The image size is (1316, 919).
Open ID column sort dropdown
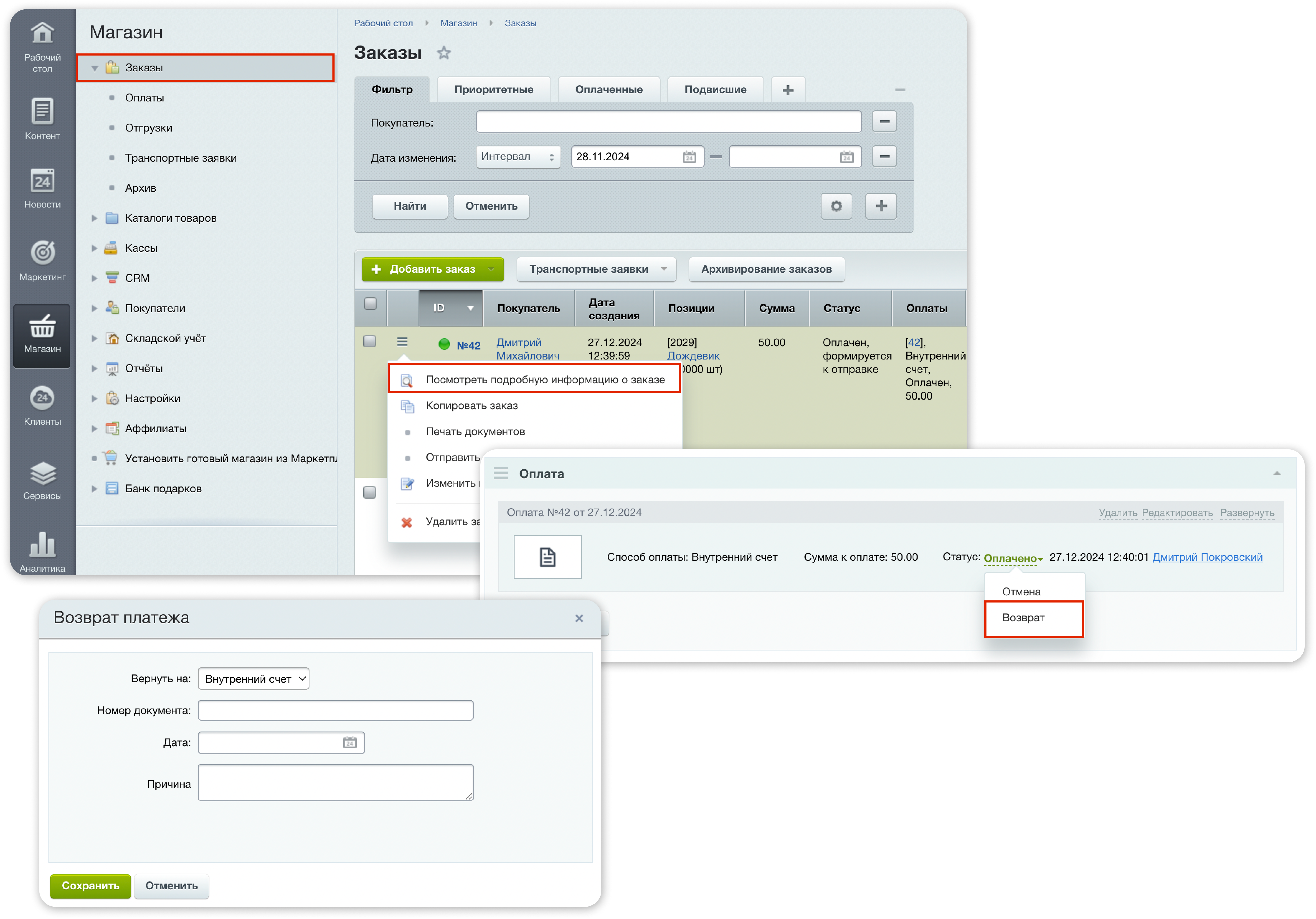(470, 308)
